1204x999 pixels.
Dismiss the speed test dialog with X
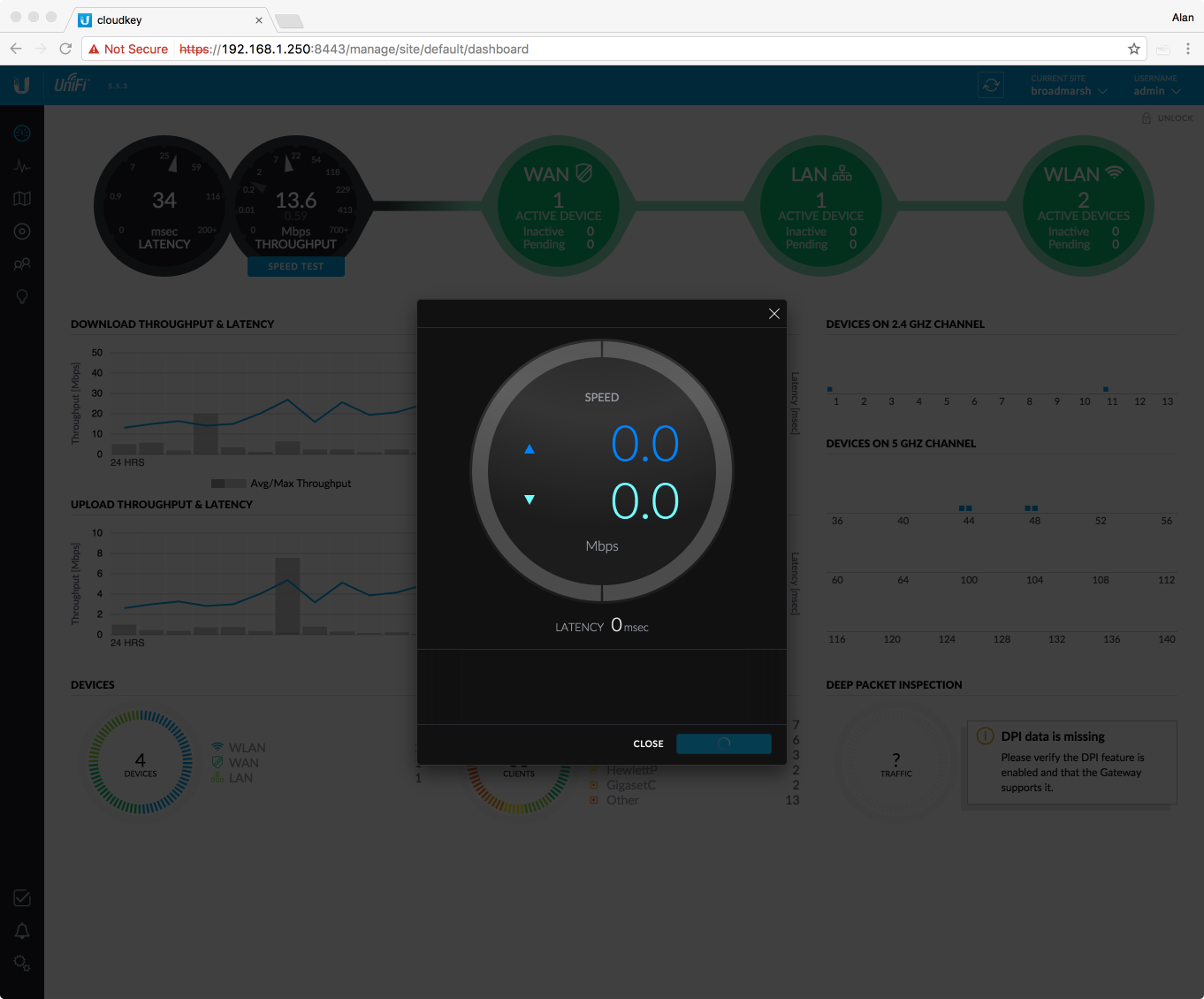click(x=773, y=314)
